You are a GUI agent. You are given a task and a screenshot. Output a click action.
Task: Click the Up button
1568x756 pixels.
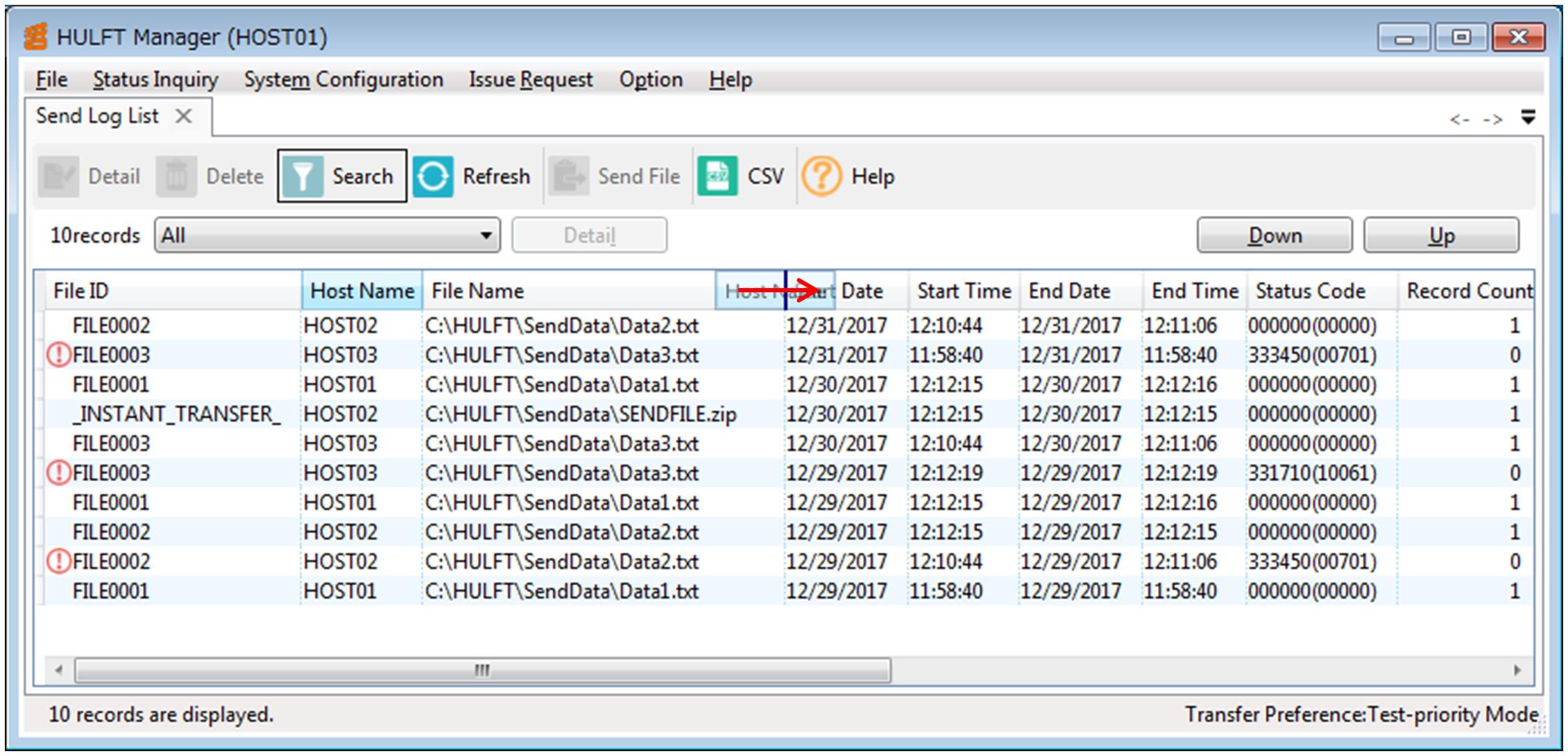click(1441, 235)
